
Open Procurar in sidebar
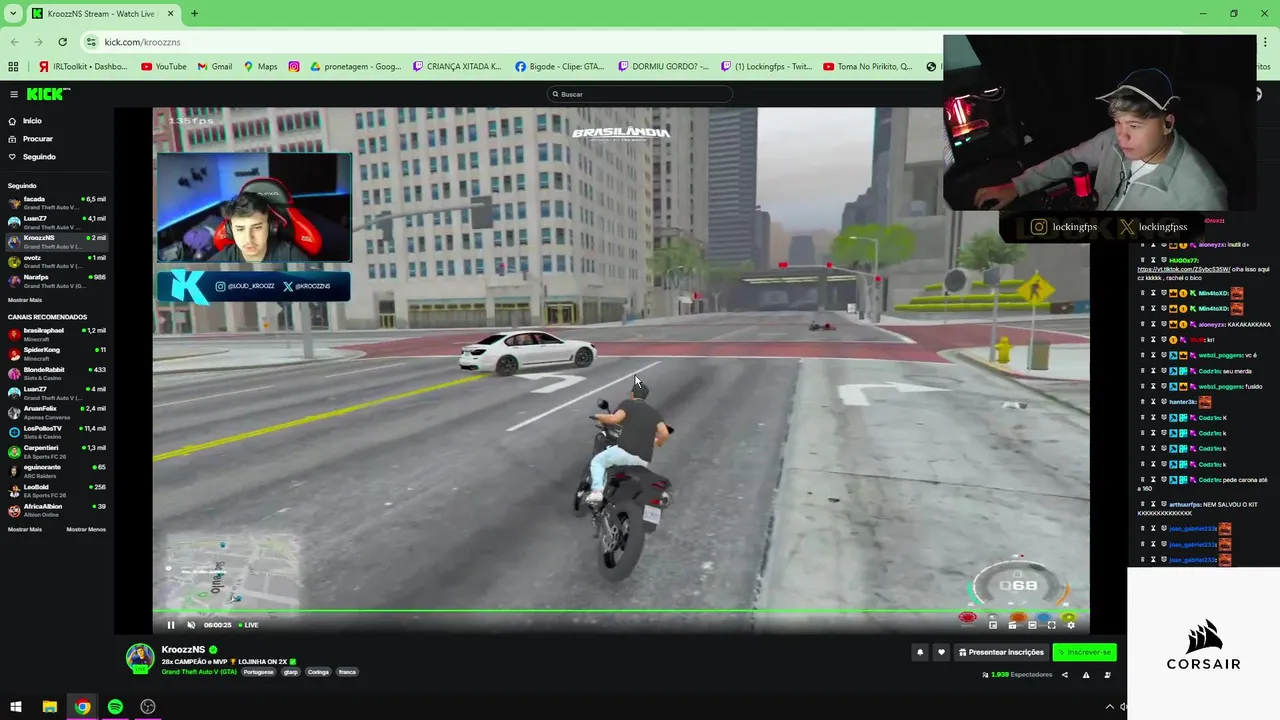pyautogui.click(x=38, y=139)
